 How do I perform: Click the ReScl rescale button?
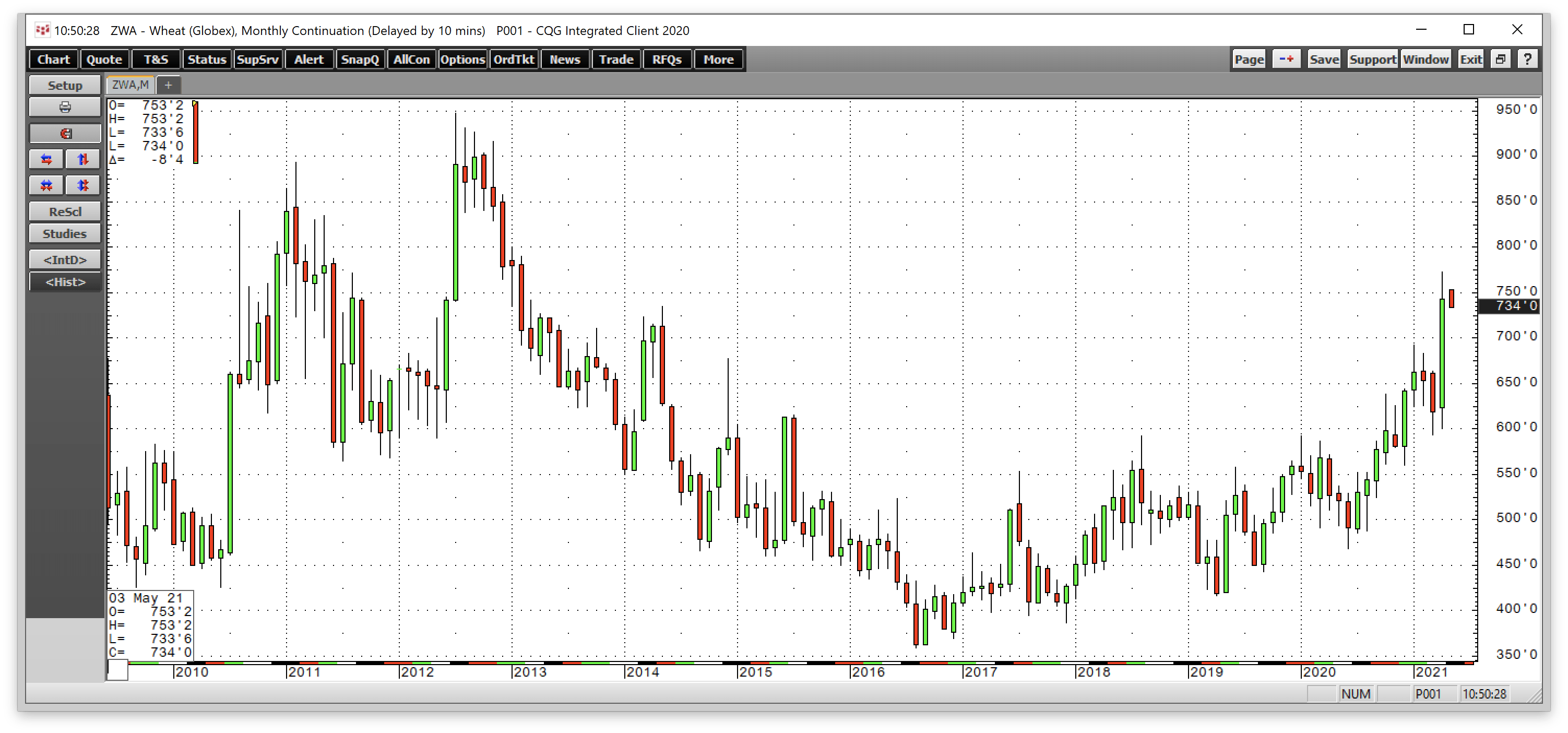click(65, 212)
